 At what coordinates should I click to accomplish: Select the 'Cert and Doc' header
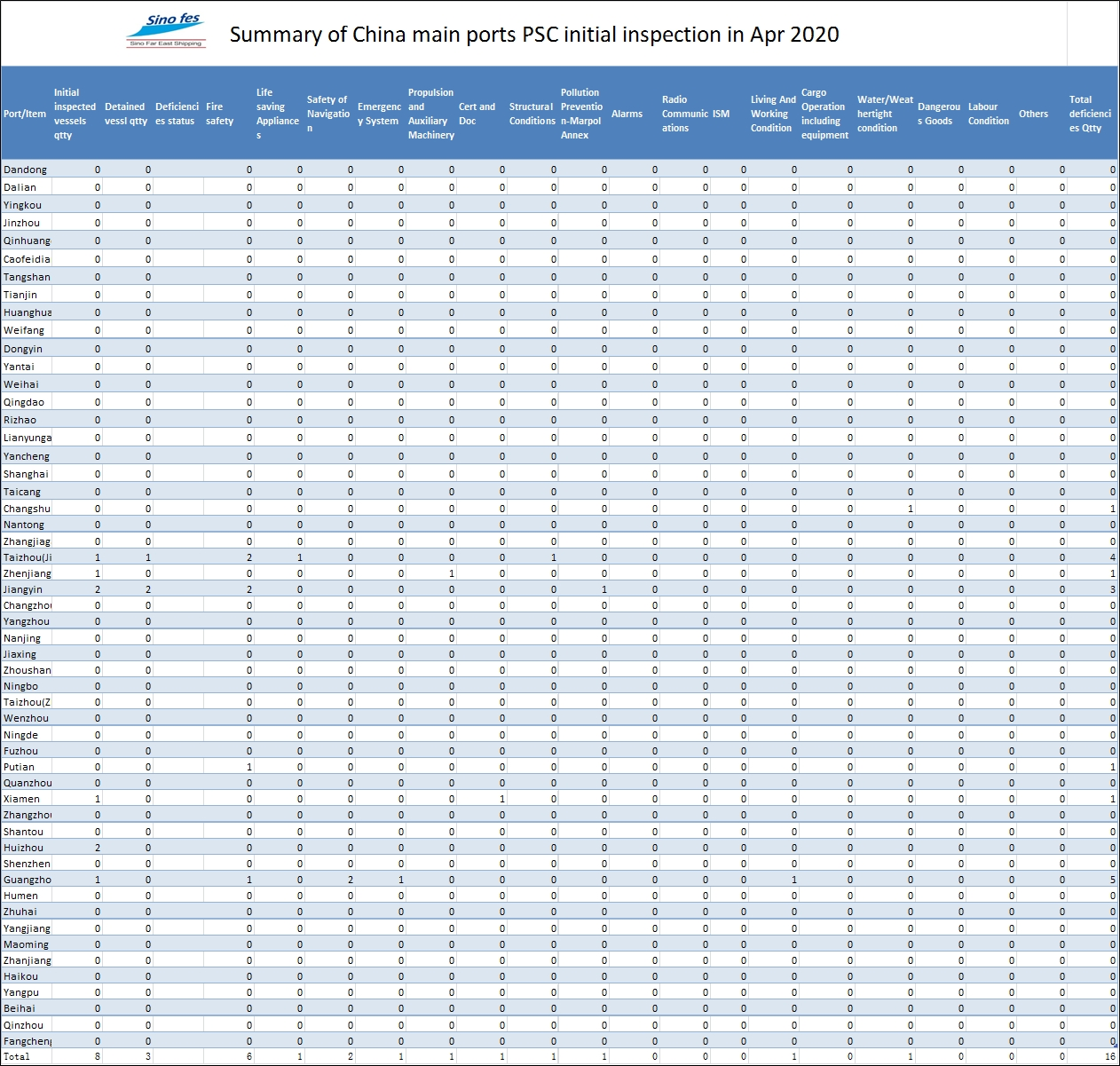tap(477, 114)
